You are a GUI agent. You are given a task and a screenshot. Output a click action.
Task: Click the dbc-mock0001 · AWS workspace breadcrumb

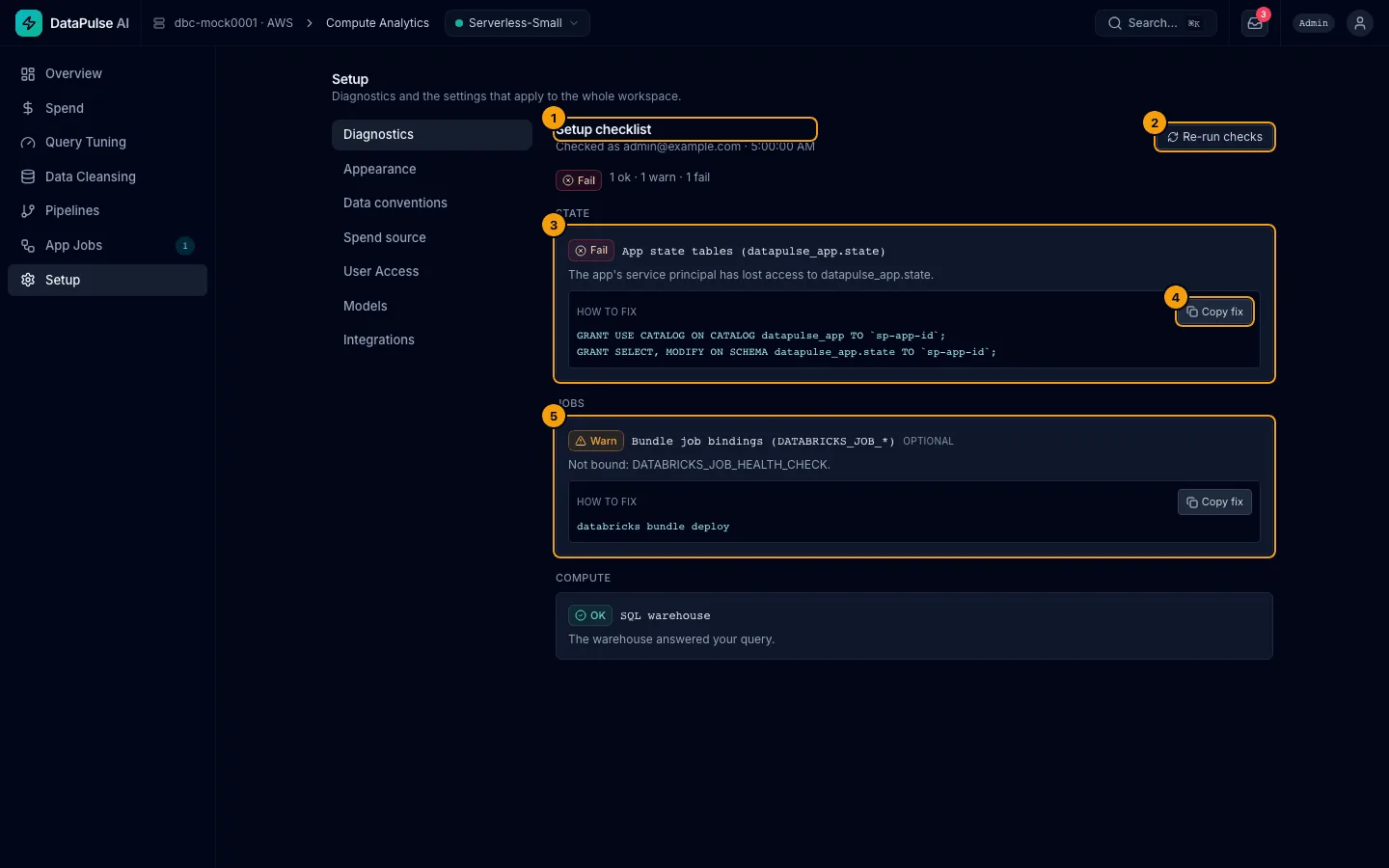[233, 23]
